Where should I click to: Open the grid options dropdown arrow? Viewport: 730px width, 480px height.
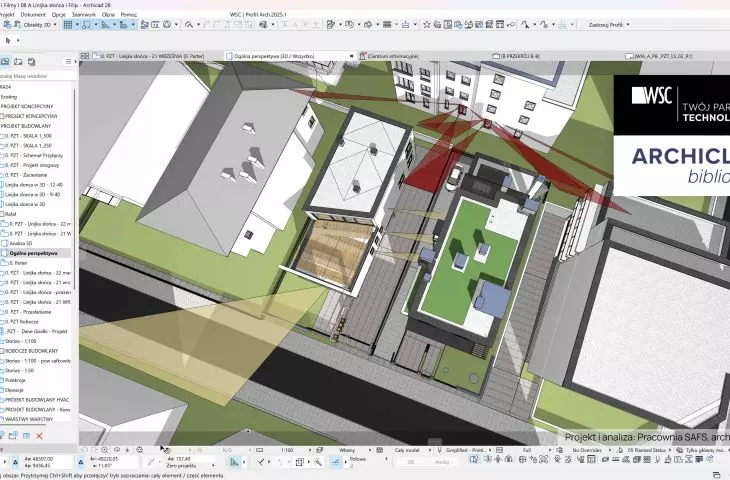[x=77, y=25]
